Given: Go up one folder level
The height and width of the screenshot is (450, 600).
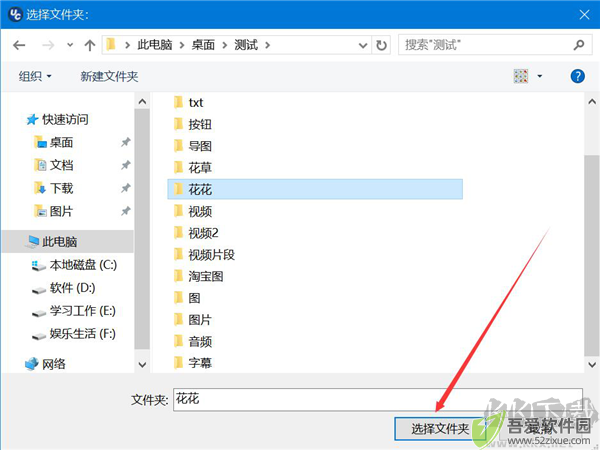Looking at the screenshot, I should click(90, 46).
